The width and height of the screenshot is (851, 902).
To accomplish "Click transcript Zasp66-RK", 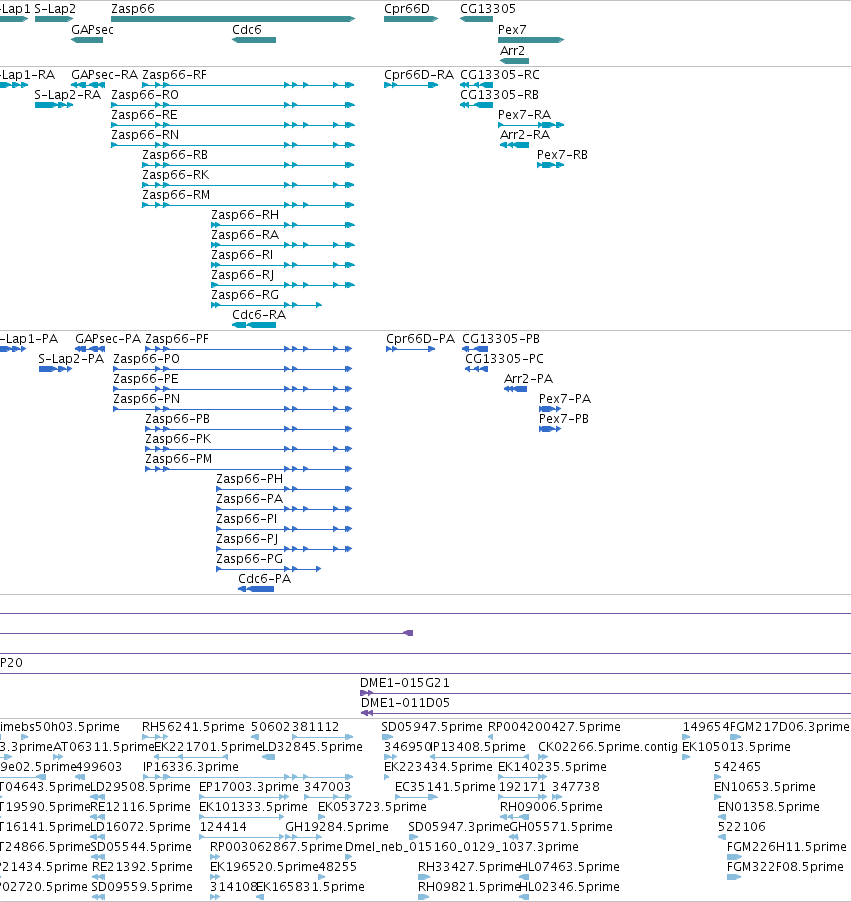I will [175, 174].
